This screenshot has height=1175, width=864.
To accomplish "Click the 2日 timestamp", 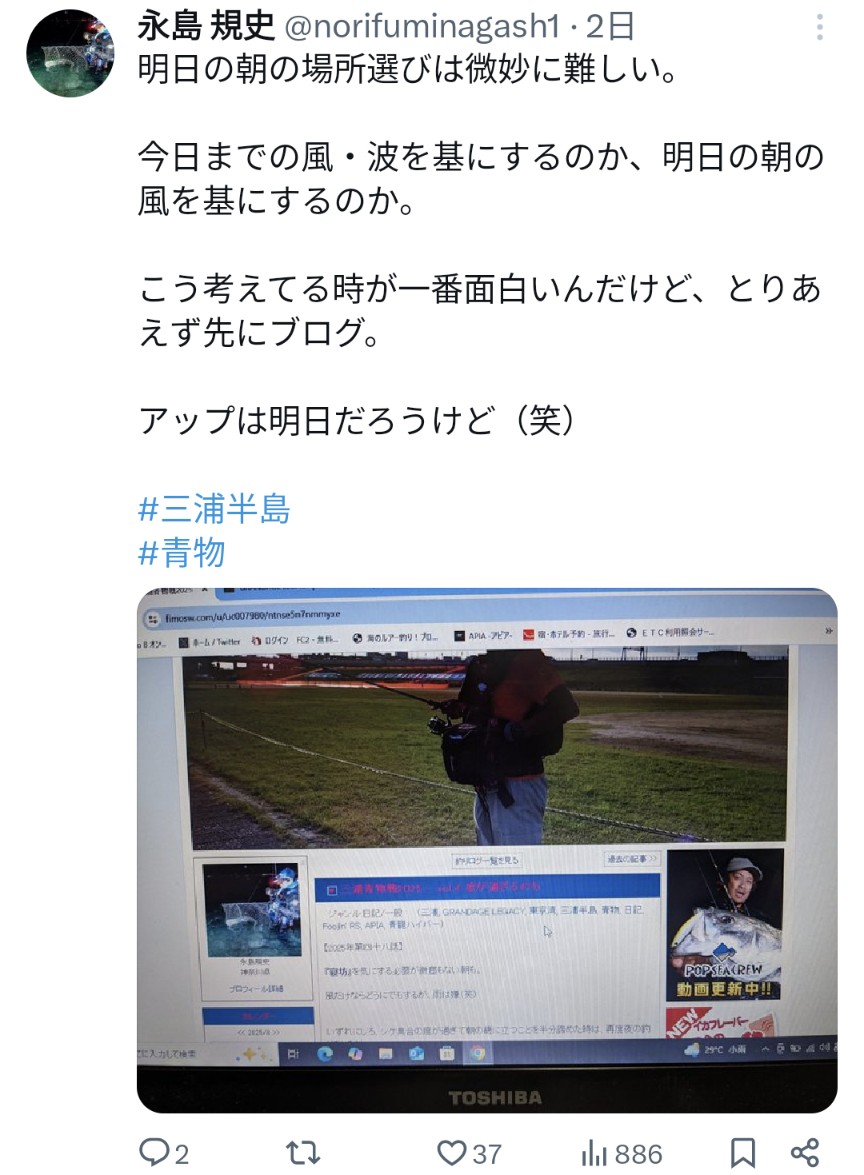I will coord(610,27).
